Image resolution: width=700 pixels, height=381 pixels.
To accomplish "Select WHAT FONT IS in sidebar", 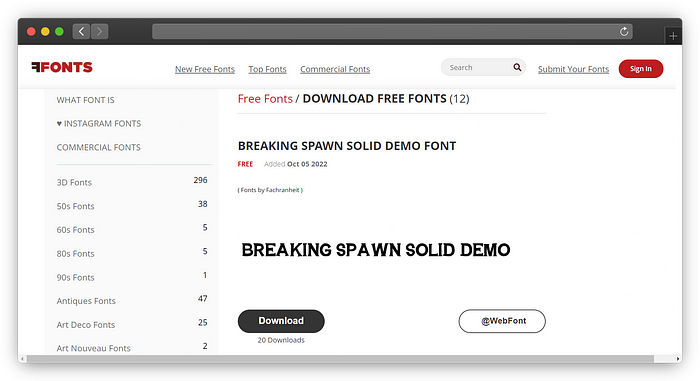I will 85,100.
